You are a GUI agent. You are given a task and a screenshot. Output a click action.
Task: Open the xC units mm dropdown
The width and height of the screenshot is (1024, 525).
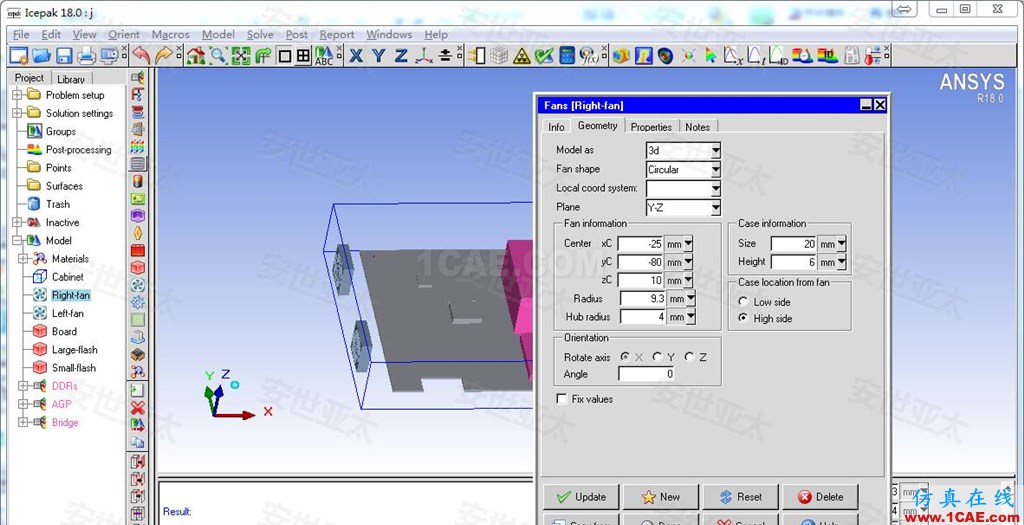point(688,244)
